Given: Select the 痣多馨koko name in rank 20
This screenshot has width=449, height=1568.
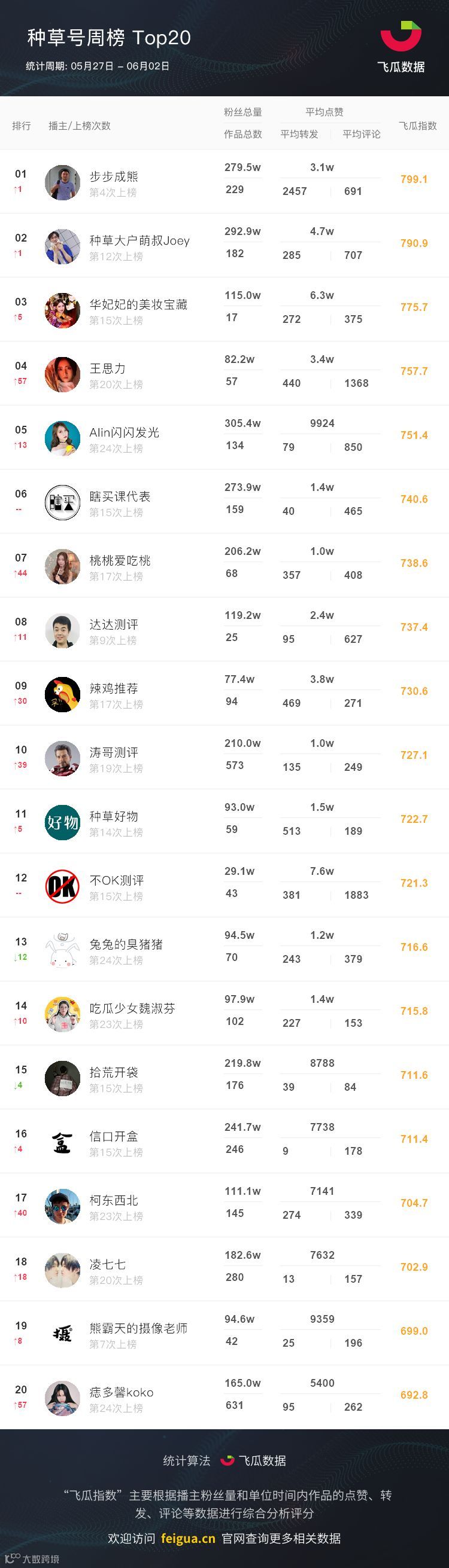Looking at the screenshot, I should 122,1393.
